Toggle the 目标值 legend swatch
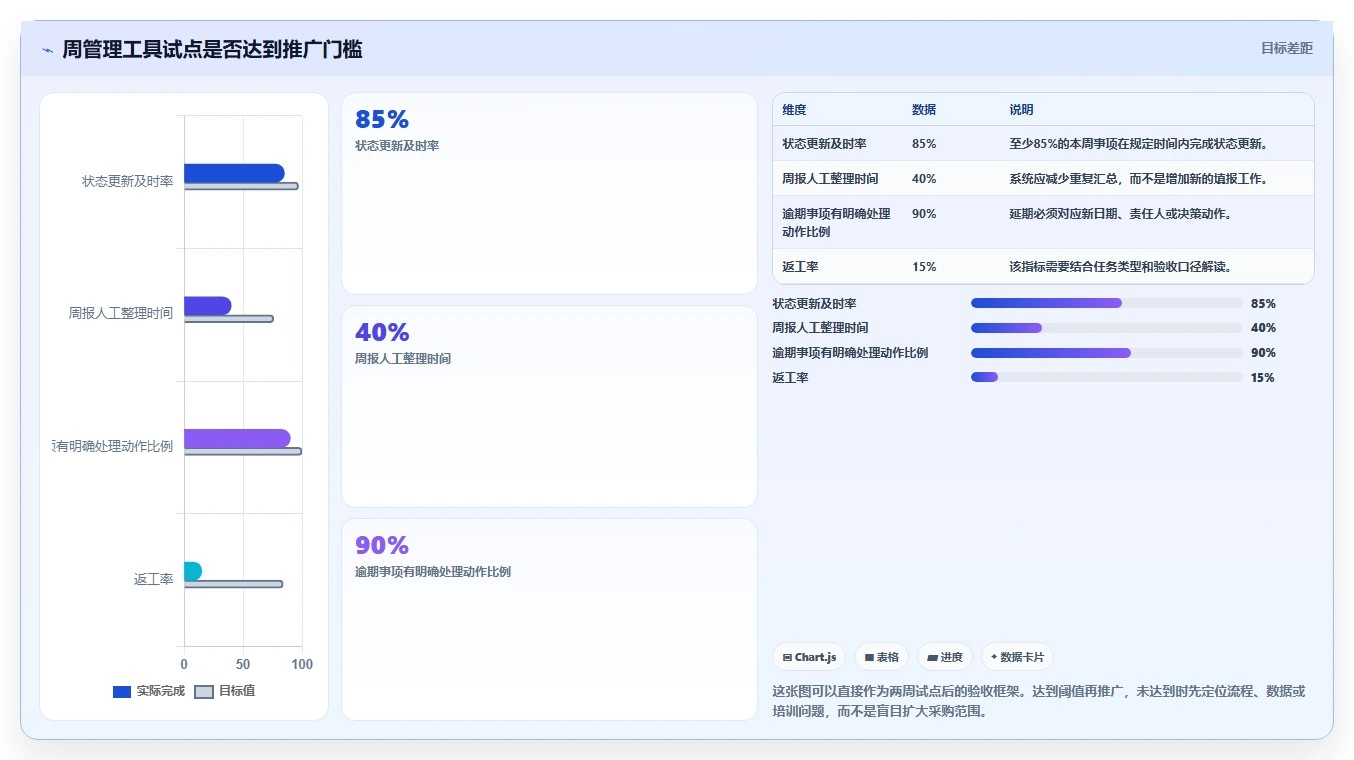Image resolution: width=1354 pixels, height=760 pixels. (204, 692)
